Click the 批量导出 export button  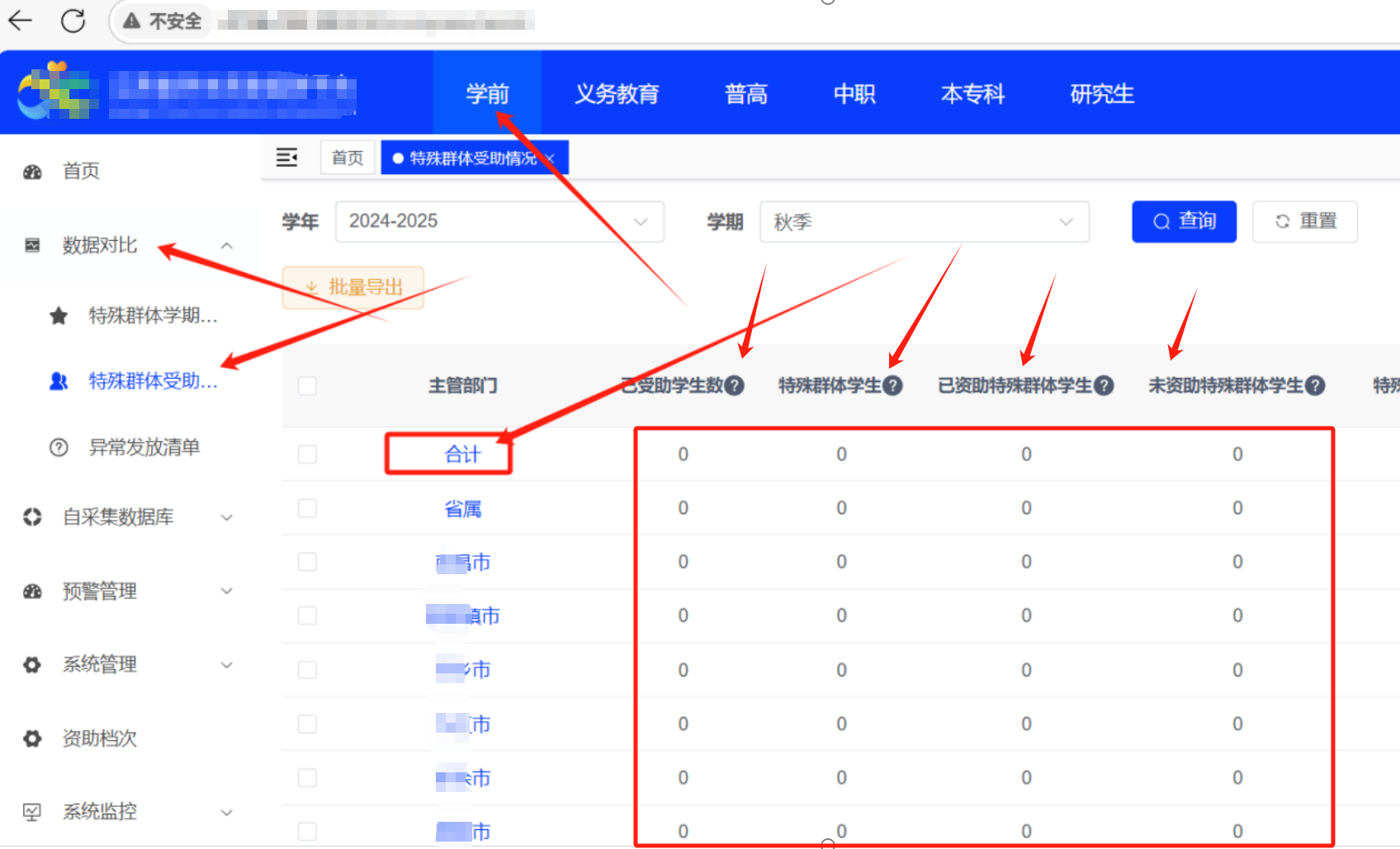point(353,287)
